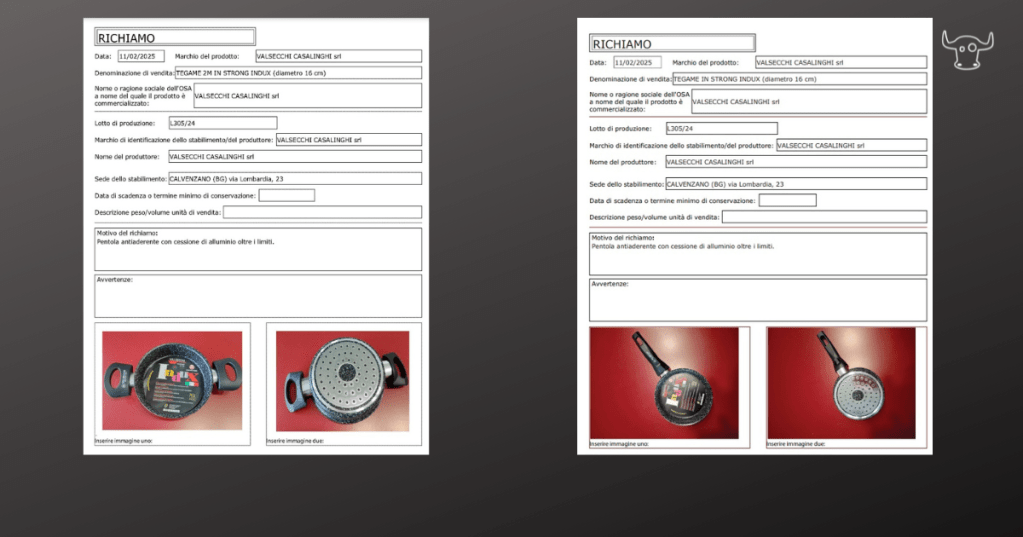Click the two-handled pot front photo
This screenshot has width=1023, height=537.
pyautogui.click(x=172, y=381)
